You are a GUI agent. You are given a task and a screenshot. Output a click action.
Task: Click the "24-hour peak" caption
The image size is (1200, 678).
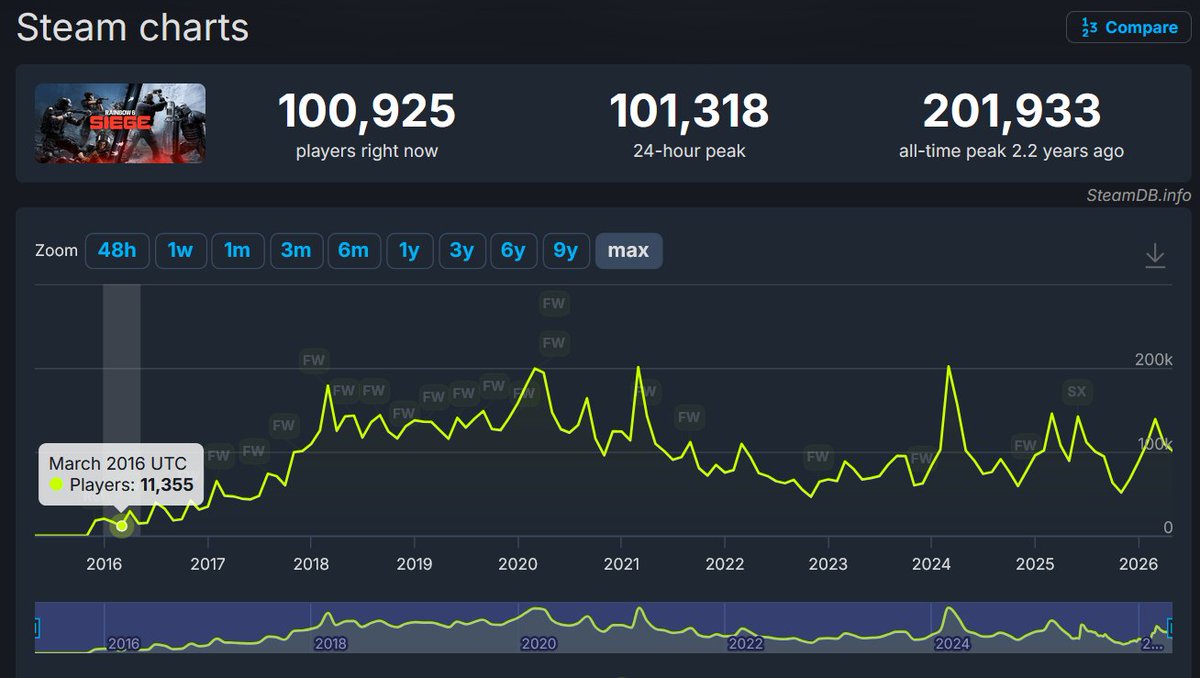point(689,152)
